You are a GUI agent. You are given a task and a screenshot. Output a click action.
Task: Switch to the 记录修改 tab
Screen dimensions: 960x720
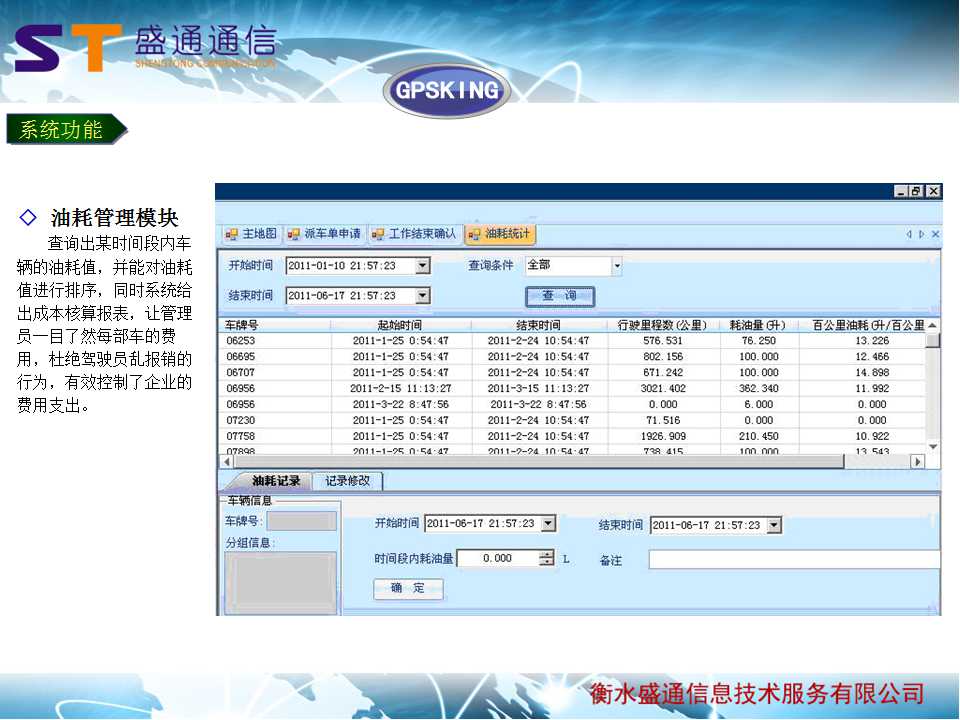347,481
